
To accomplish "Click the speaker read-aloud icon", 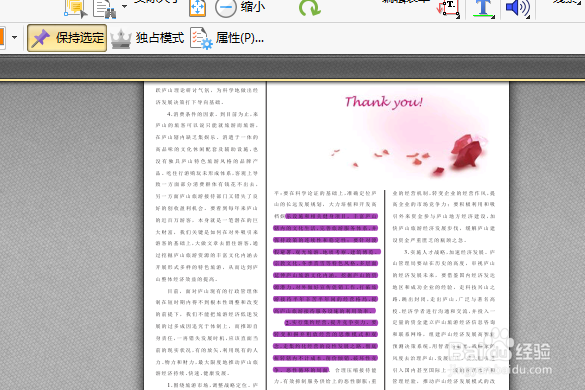I will click(x=517, y=8).
